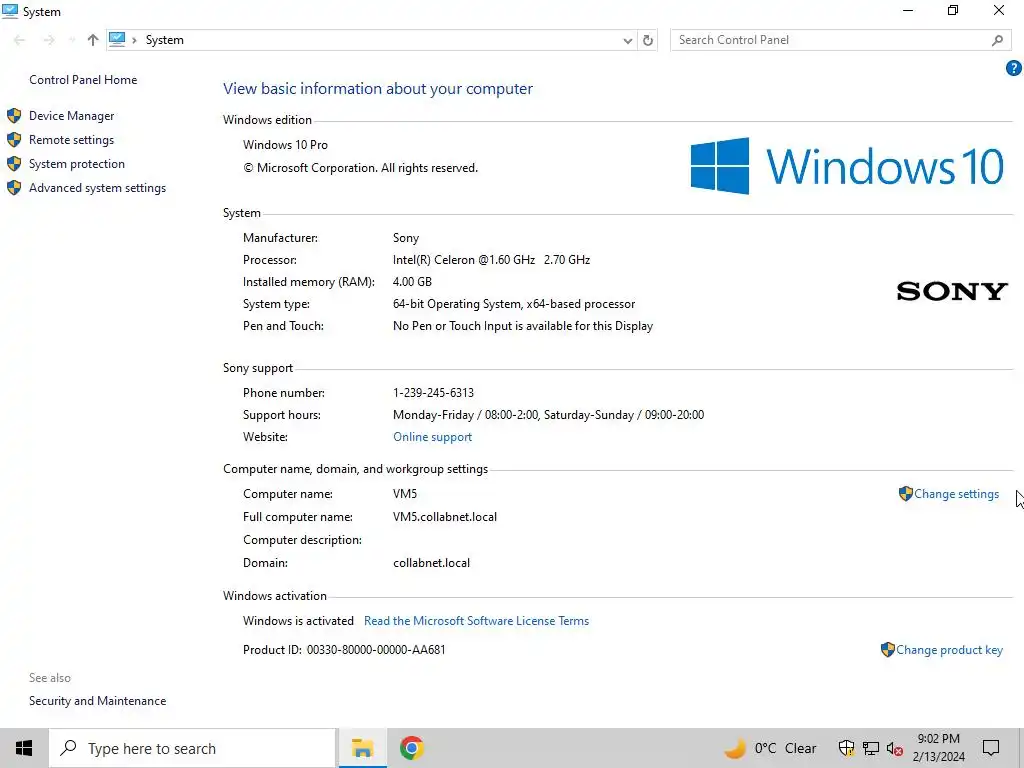The width and height of the screenshot is (1024, 768).
Task: Click the breadcrumb chevron before System
Action: tap(134, 40)
